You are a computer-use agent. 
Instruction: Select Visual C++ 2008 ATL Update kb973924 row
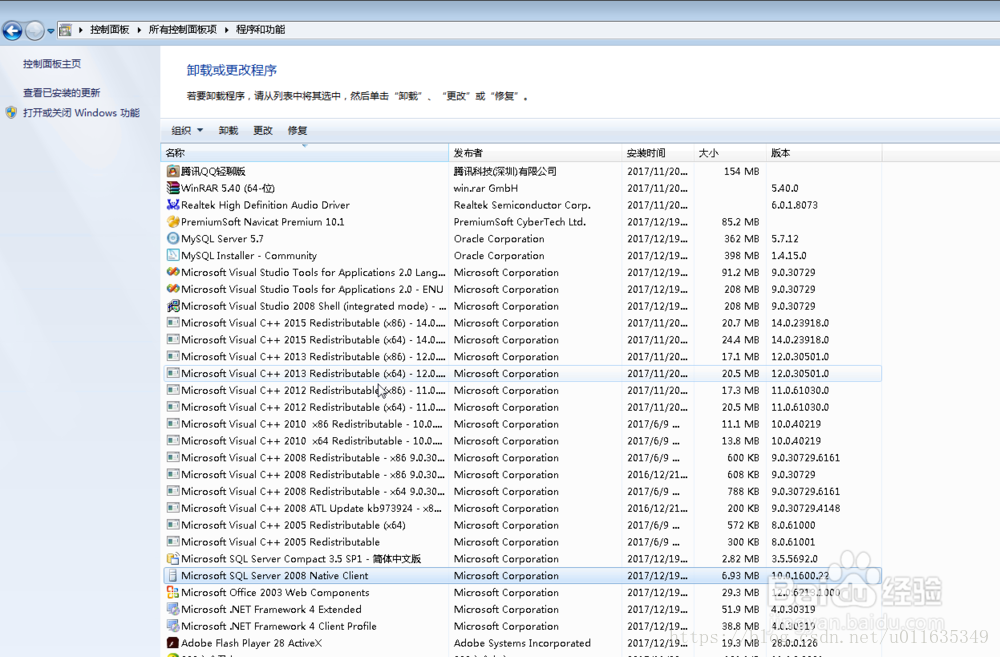pos(523,508)
